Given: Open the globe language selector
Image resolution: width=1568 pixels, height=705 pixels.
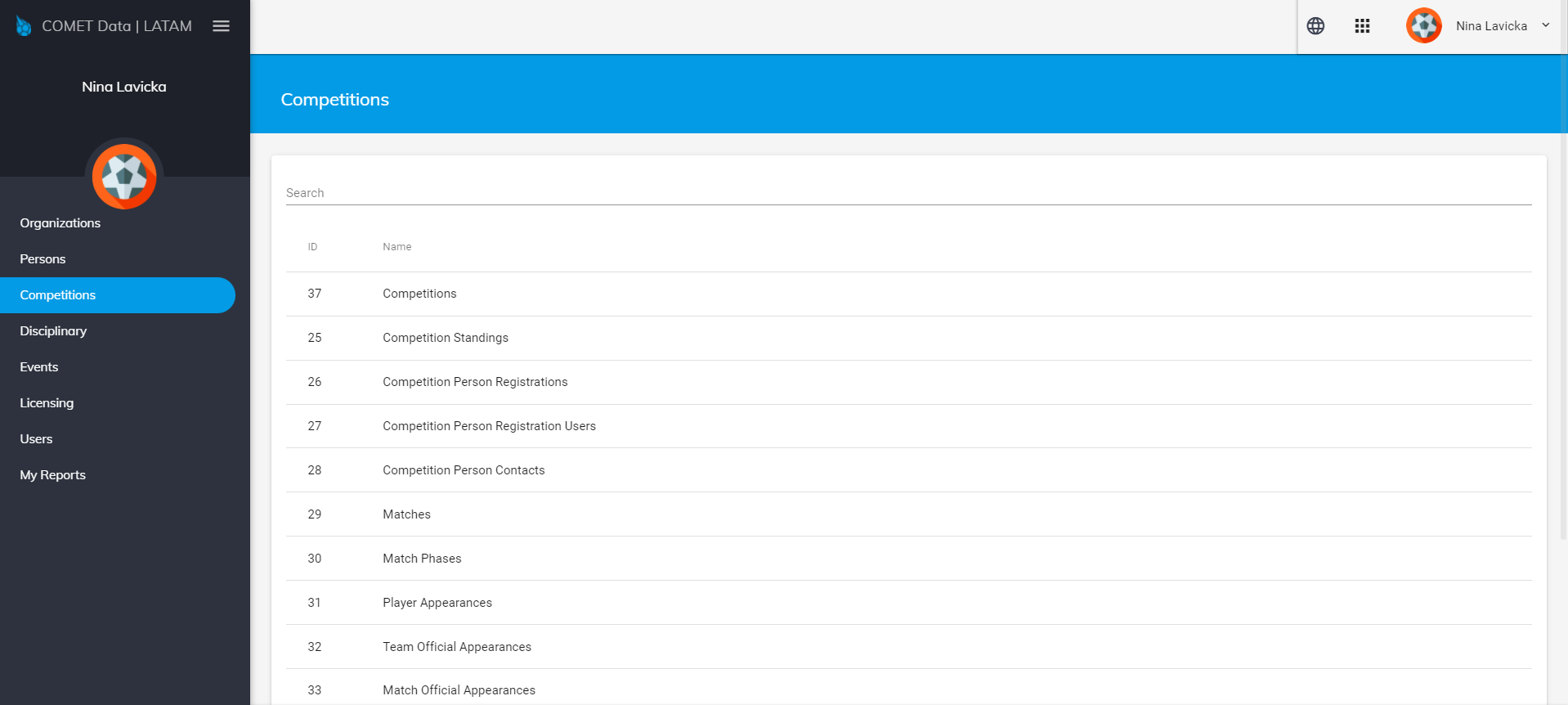Looking at the screenshot, I should click(1315, 26).
